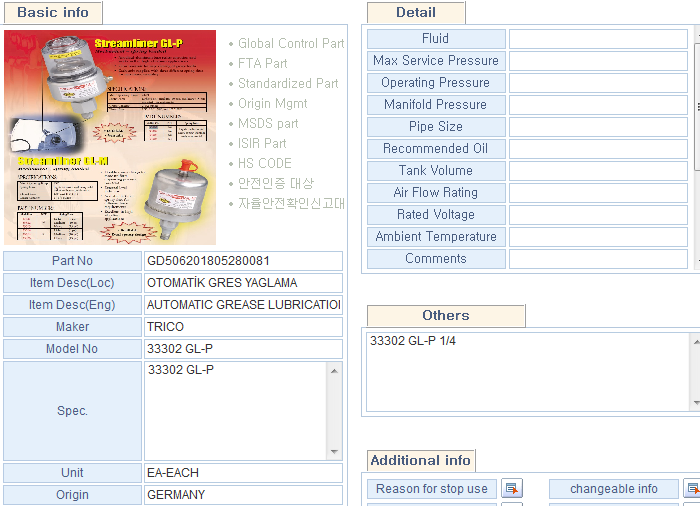Image resolution: width=700 pixels, height=506 pixels.
Task: Click the Origin Mgmt item
Action: (272, 104)
